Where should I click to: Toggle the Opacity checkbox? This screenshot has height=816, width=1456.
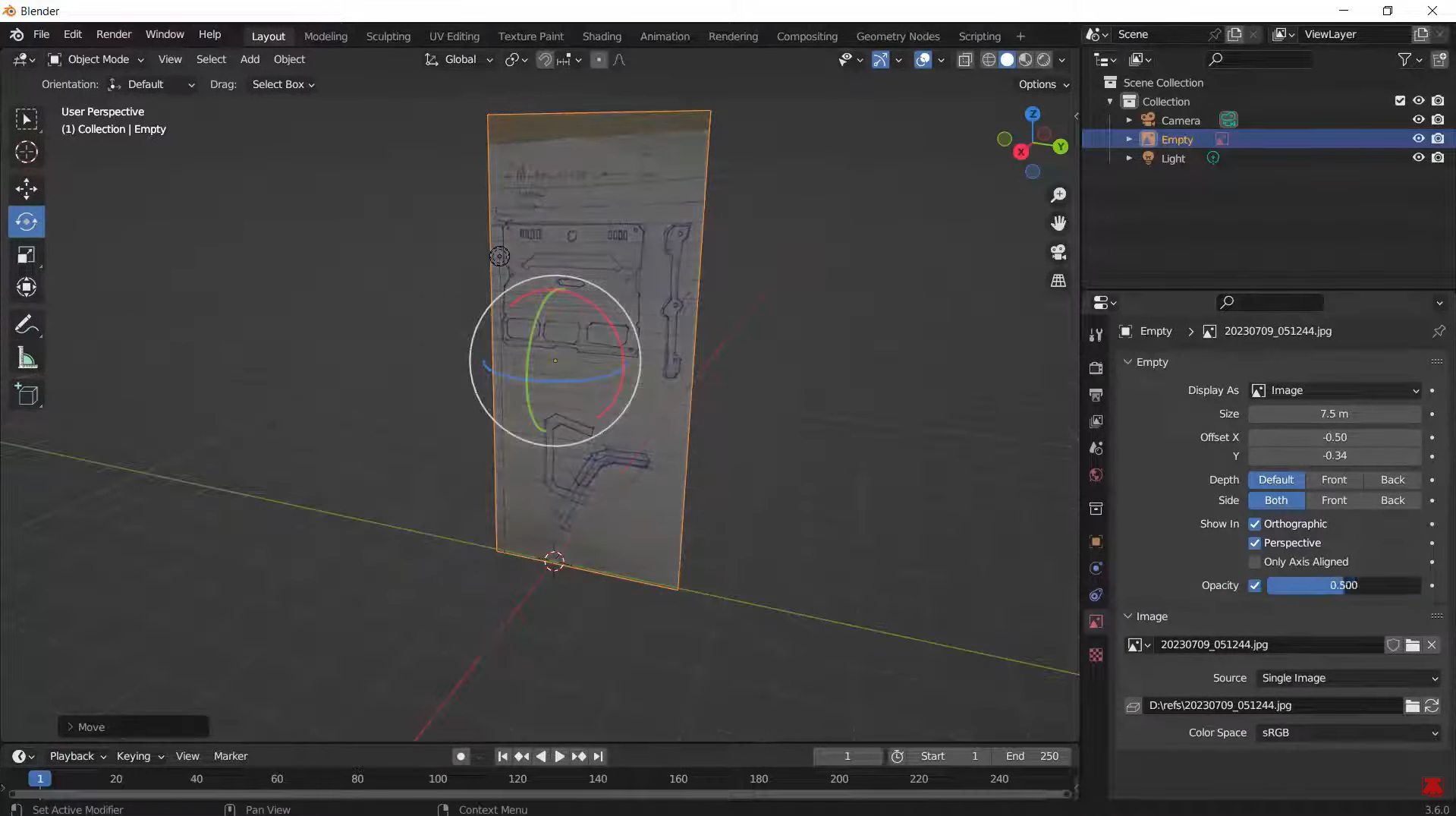pos(1254,585)
